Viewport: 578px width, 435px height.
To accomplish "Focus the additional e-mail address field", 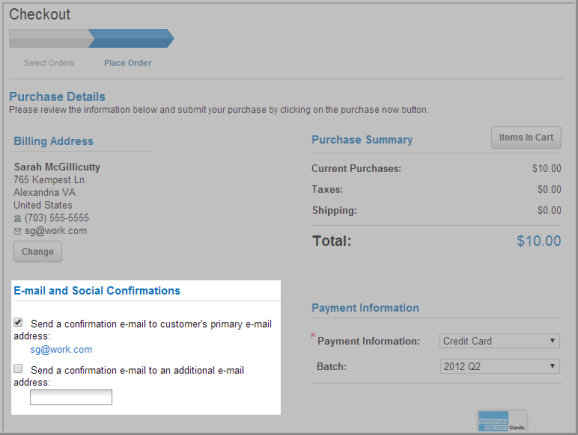I will (71, 397).
